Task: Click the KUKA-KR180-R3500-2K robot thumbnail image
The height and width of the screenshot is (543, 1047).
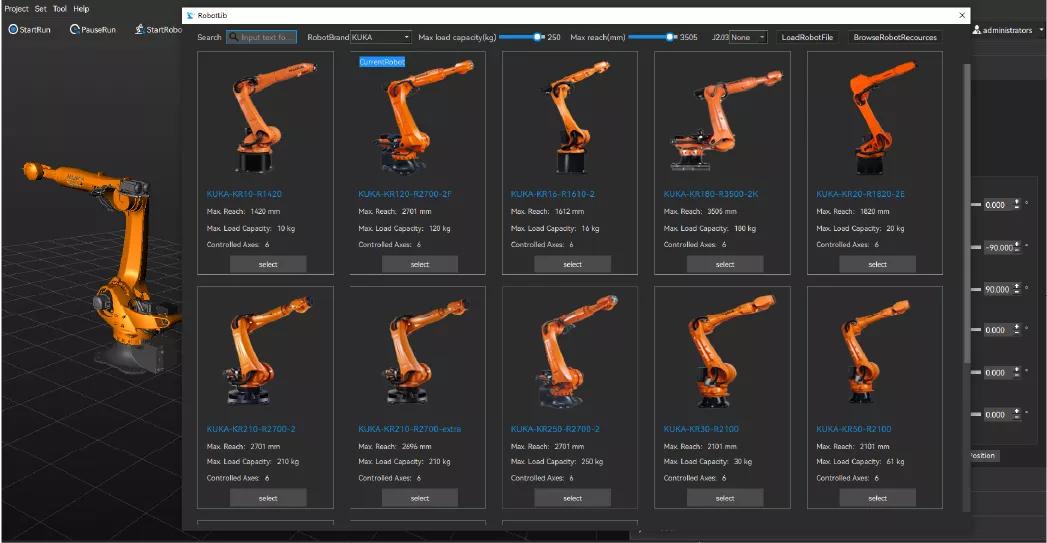Action: 724,119
